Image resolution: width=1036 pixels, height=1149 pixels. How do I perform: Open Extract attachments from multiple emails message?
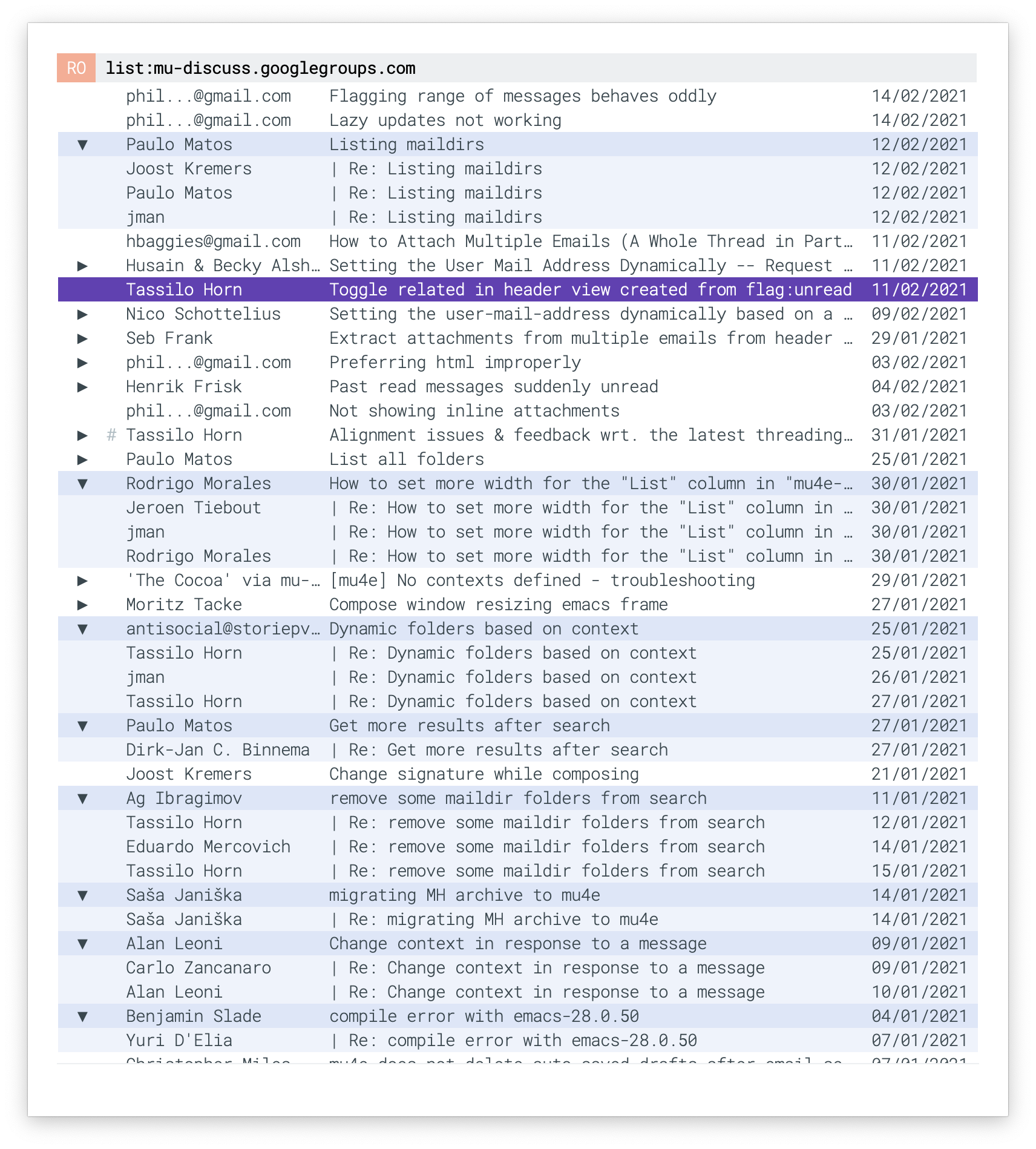click(518, 338)
